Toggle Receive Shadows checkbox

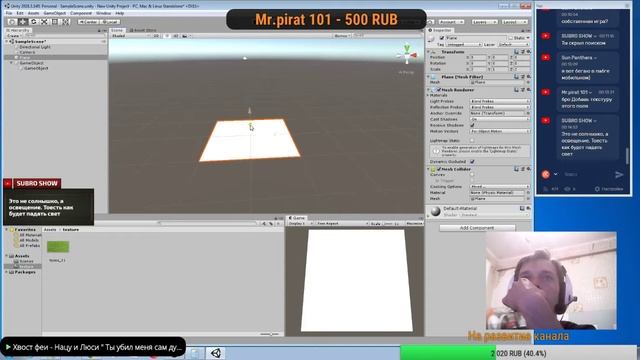pyautogui.click(x=472, y=125)
